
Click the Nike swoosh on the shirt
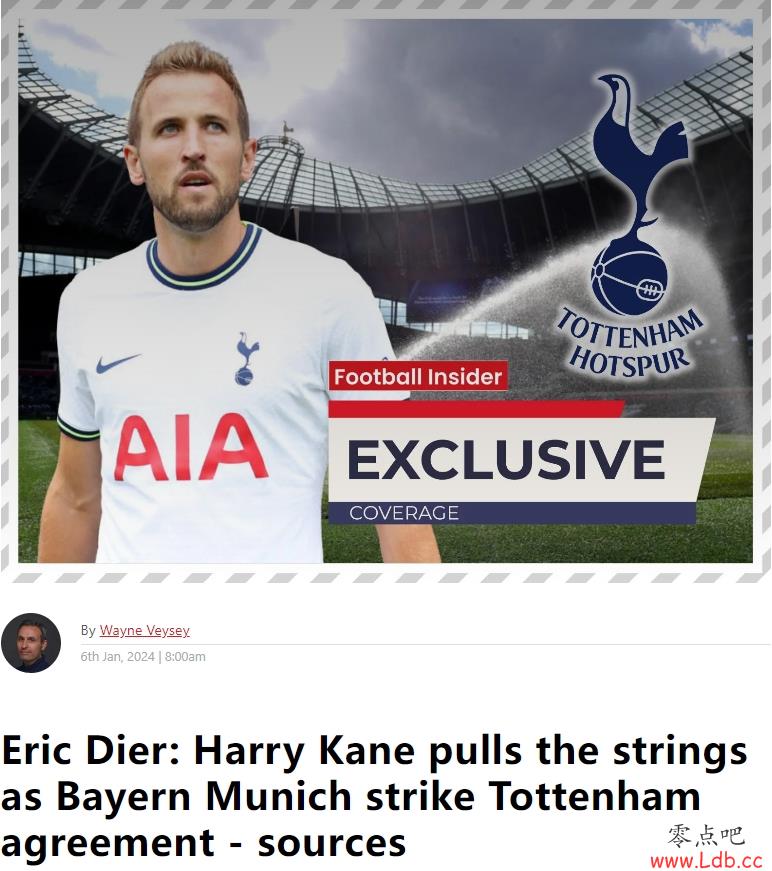pos(118,363)
